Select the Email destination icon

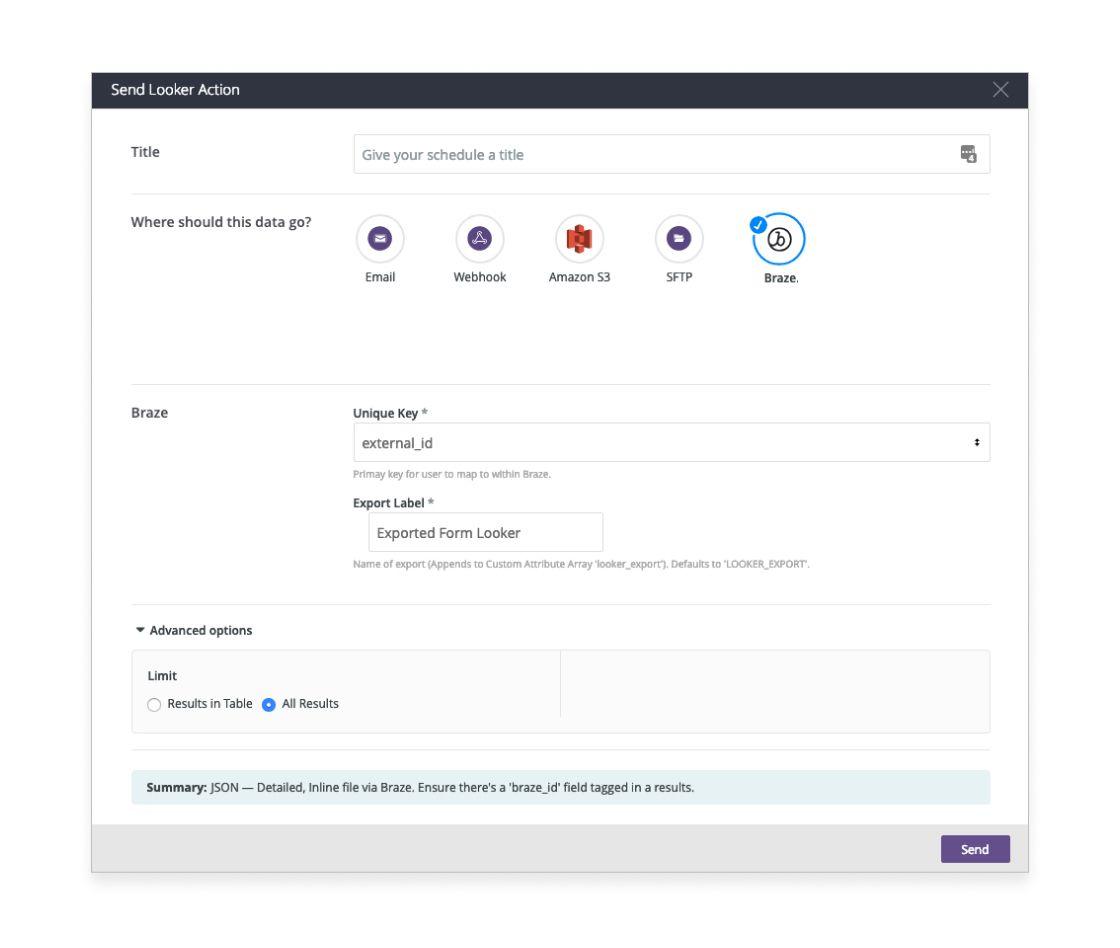(x=379, y=239)
